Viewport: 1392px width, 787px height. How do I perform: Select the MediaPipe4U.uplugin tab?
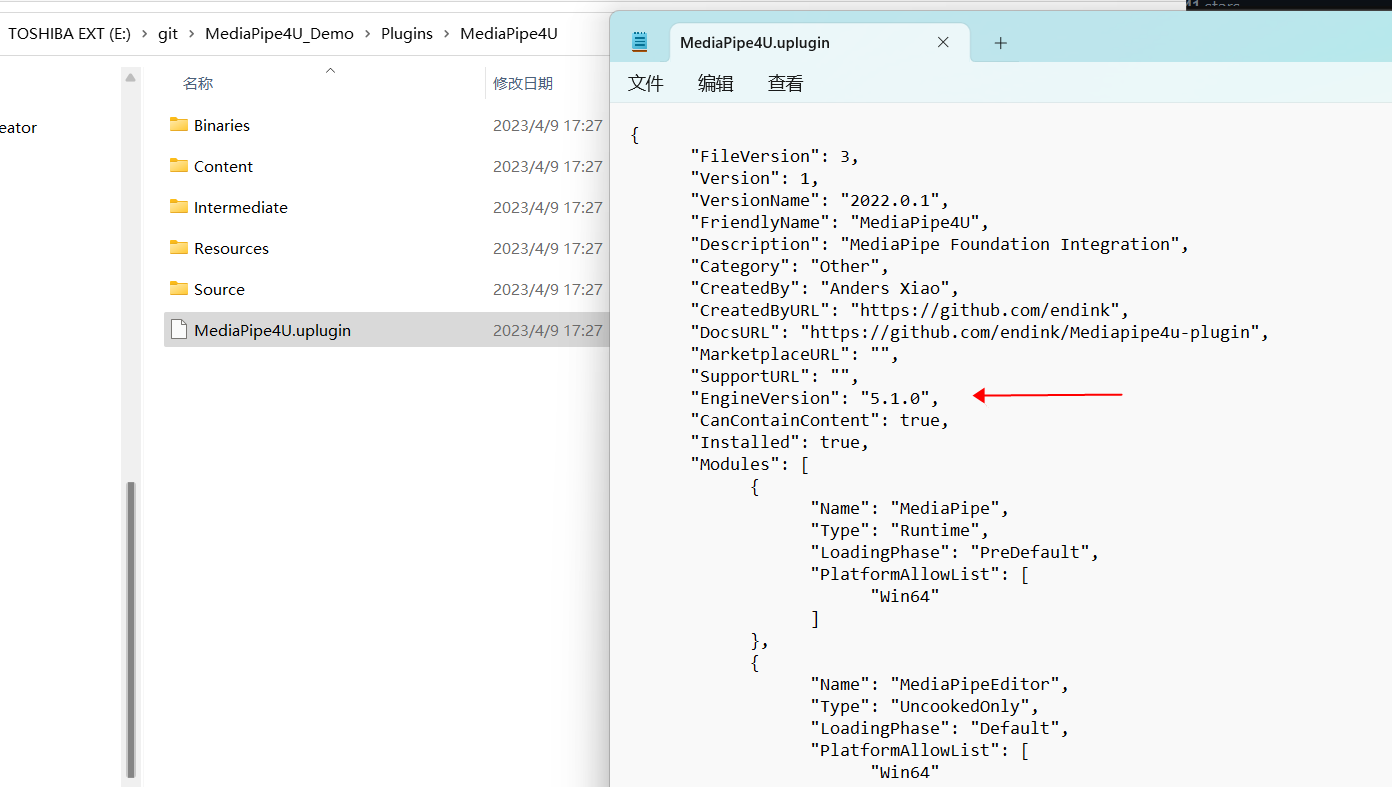(755, 42)
